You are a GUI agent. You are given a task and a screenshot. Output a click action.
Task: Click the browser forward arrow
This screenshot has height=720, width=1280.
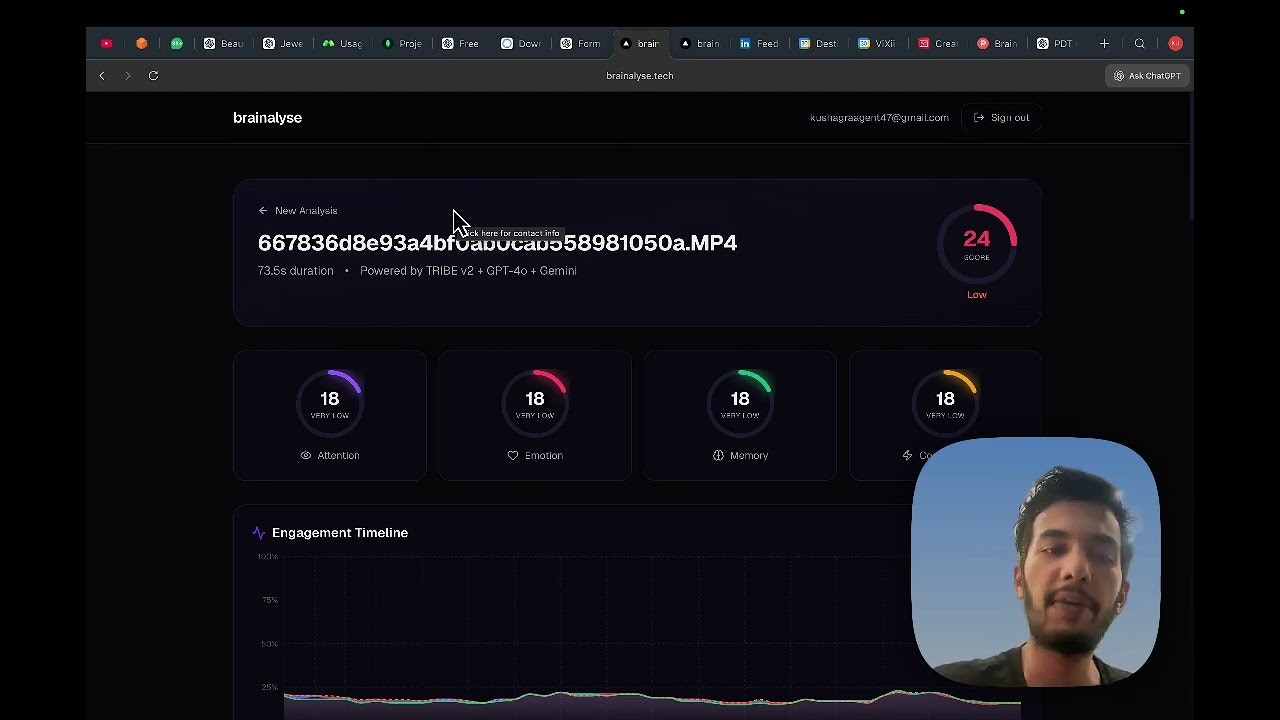coord(127,75)
